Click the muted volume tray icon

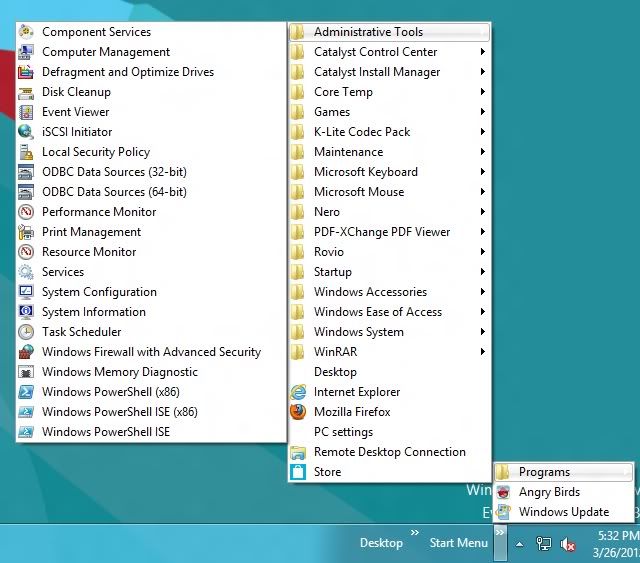[568, 544]
